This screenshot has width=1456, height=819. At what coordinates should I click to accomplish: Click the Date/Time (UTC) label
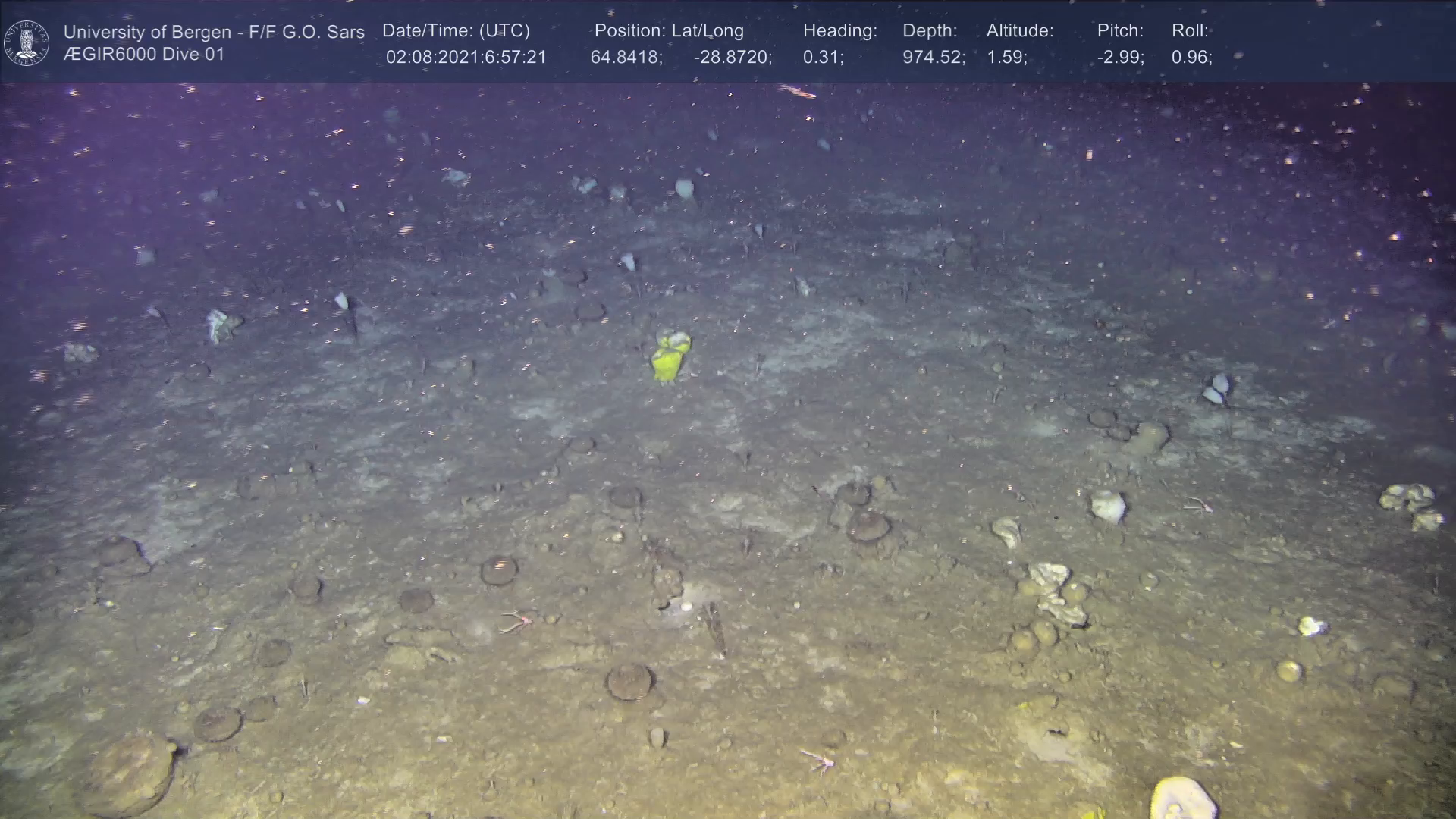click(x=456, y=31)
